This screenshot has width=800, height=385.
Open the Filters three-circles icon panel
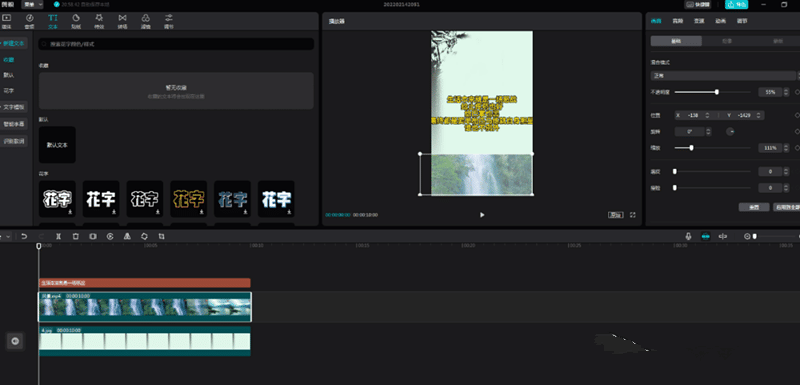pos(145,21)
